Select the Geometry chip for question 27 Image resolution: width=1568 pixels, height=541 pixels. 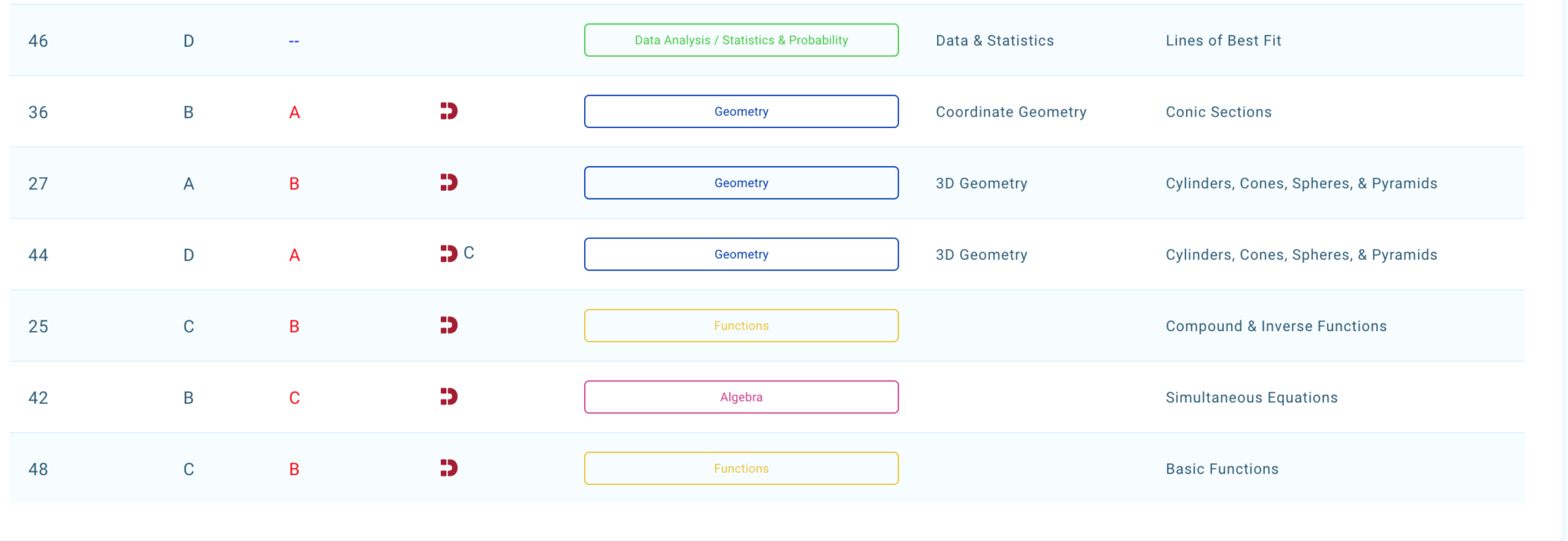(x=740, y=182)
